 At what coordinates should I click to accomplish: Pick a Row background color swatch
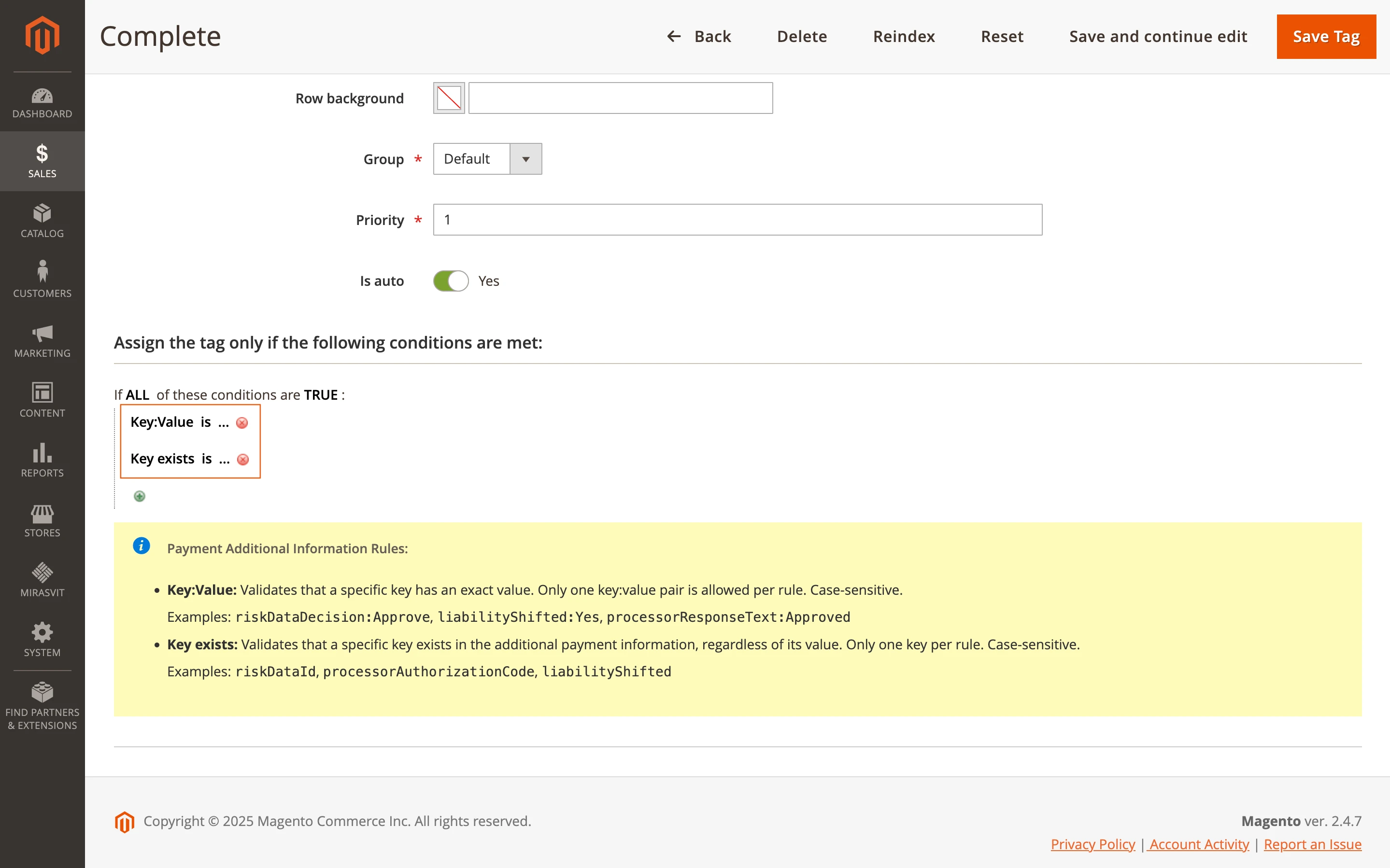[448, 98]
